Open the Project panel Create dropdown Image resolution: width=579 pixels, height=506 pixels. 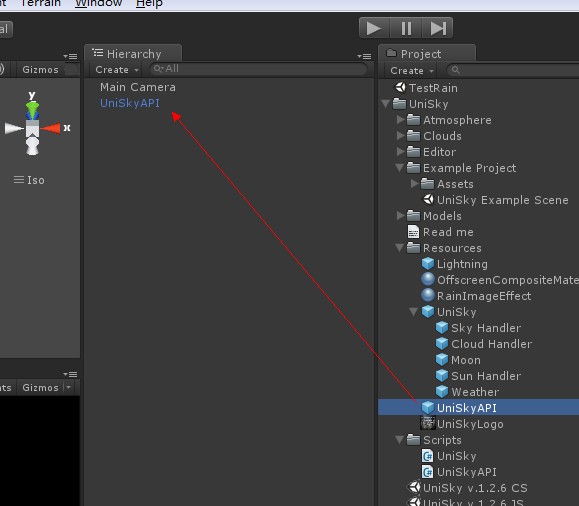412,70
